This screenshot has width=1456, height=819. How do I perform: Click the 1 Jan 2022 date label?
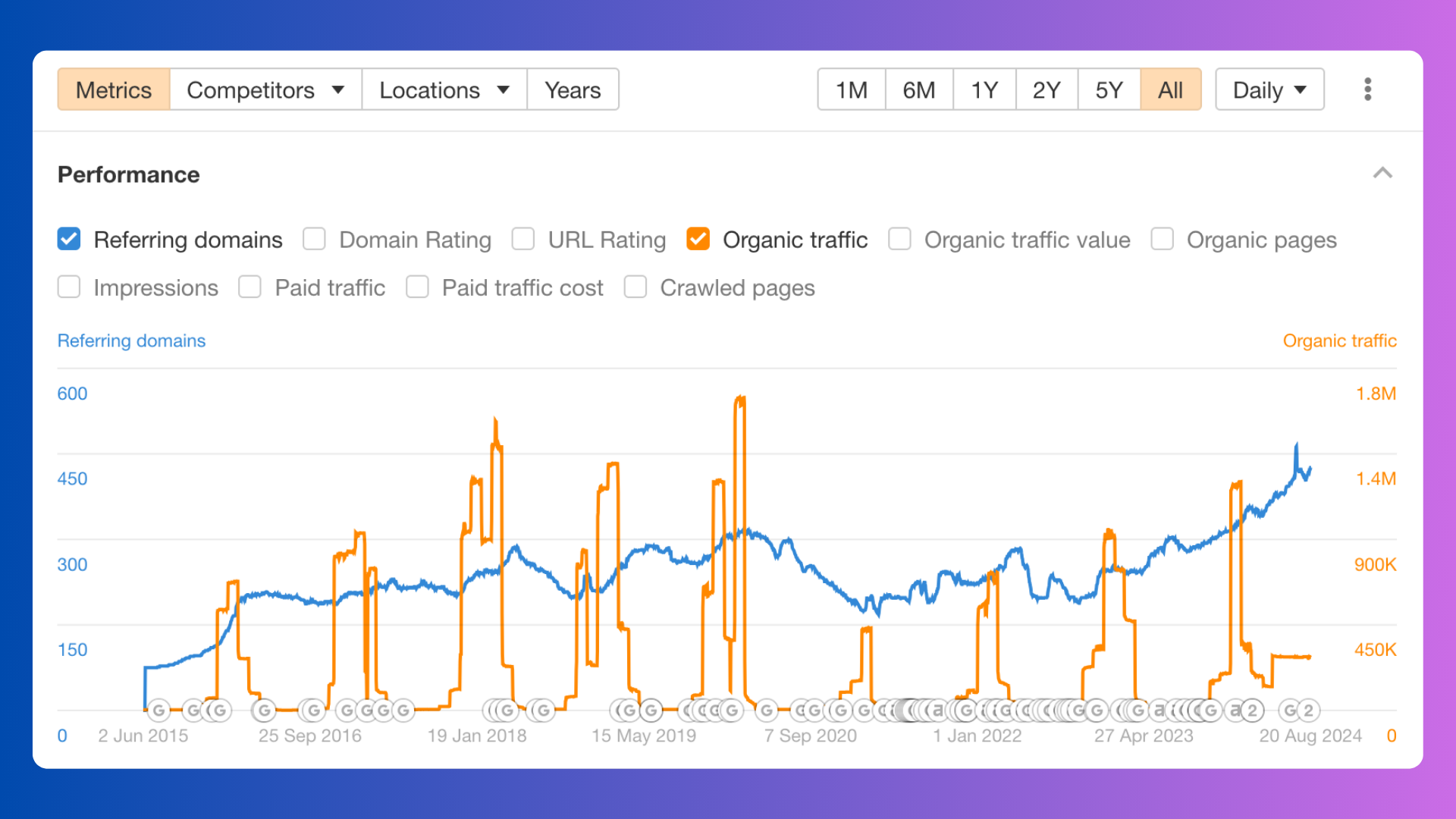point(977,736)
